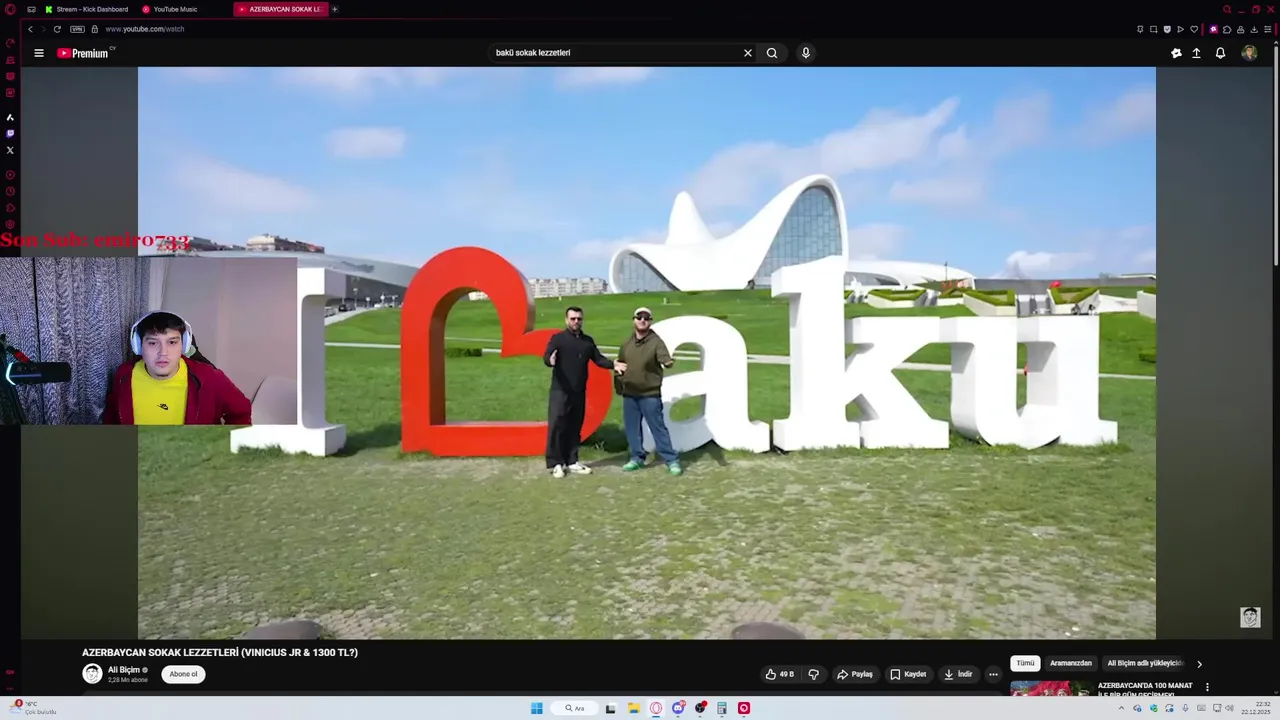Open tab search magnifier in title bar
The image size is (1280, 720).
coord(1227,9)
